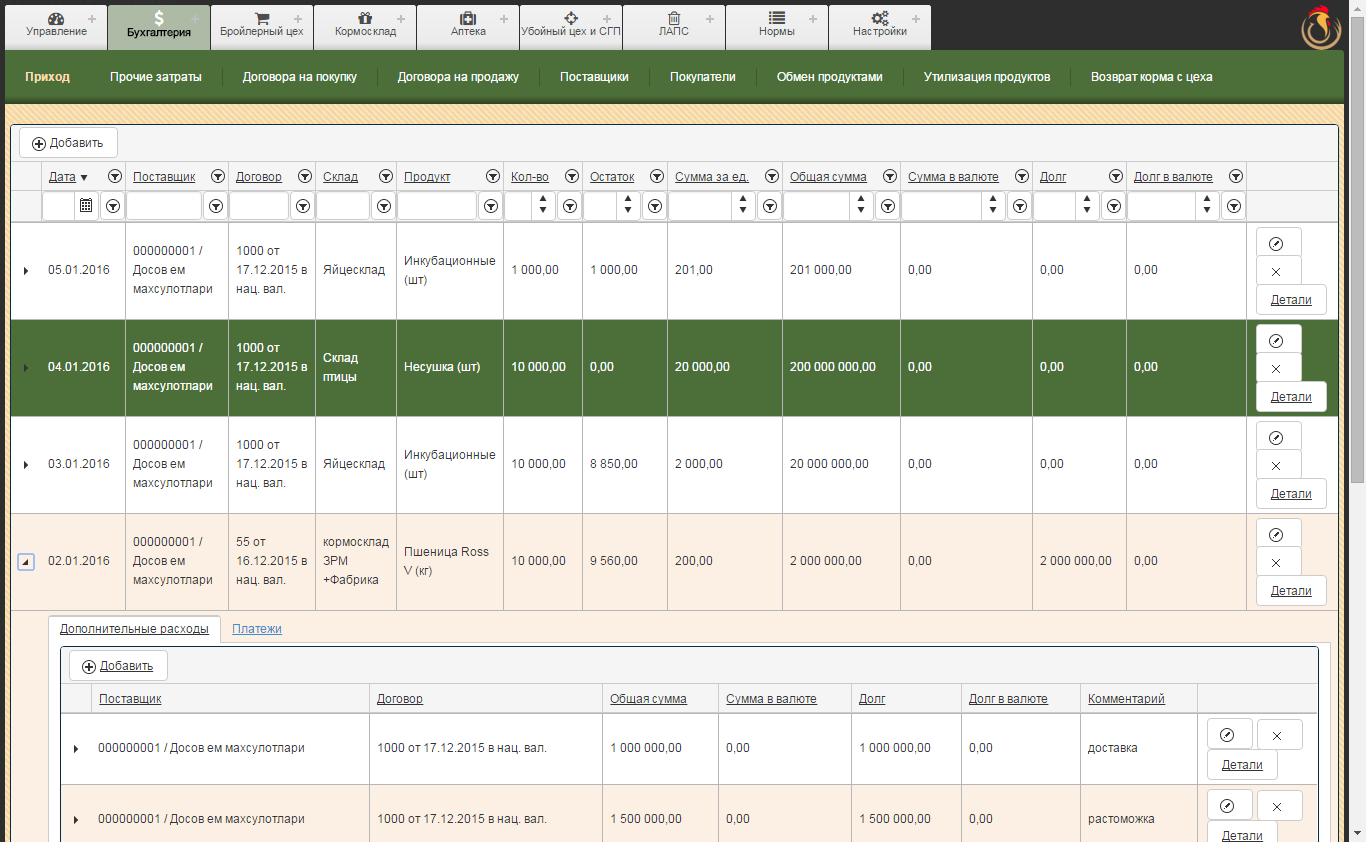
Task: Open Возврат корма с цеха section
Action: (1152, 77)
